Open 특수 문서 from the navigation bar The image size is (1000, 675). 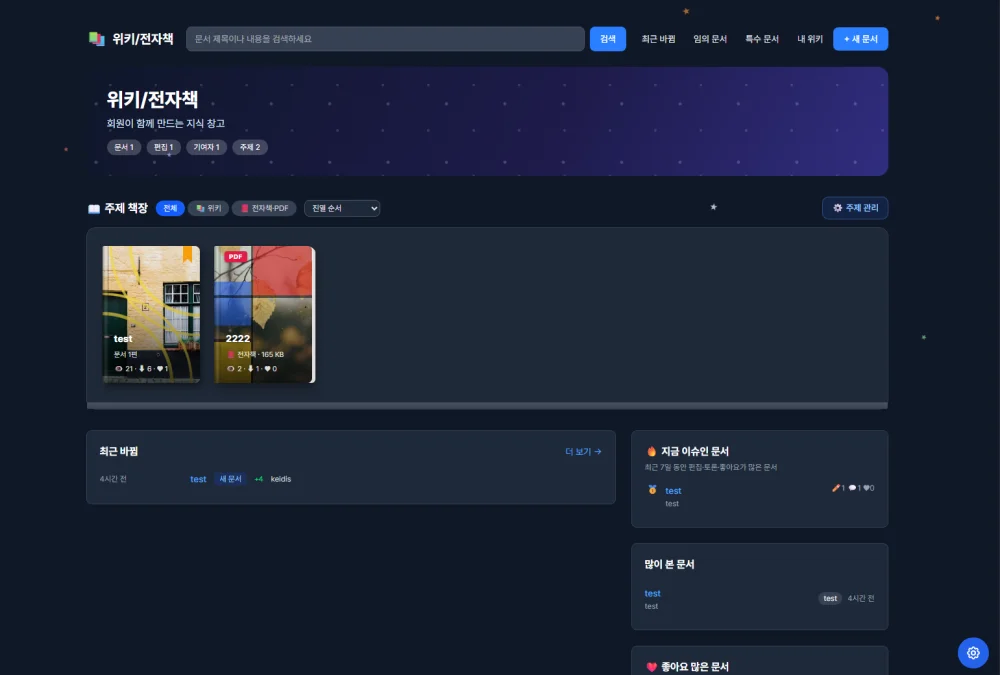(x=762, y=39)
